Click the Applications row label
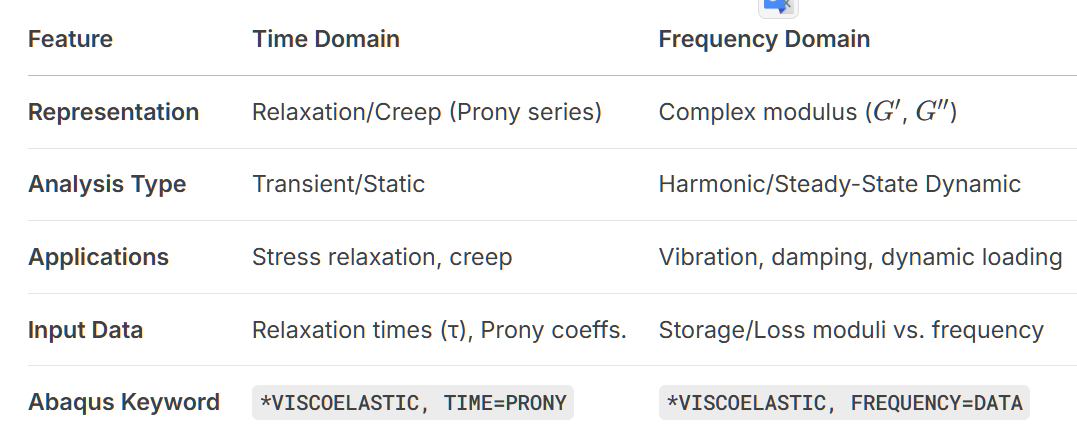This screenshot has height=430, width=1077. tap(98, 257)
